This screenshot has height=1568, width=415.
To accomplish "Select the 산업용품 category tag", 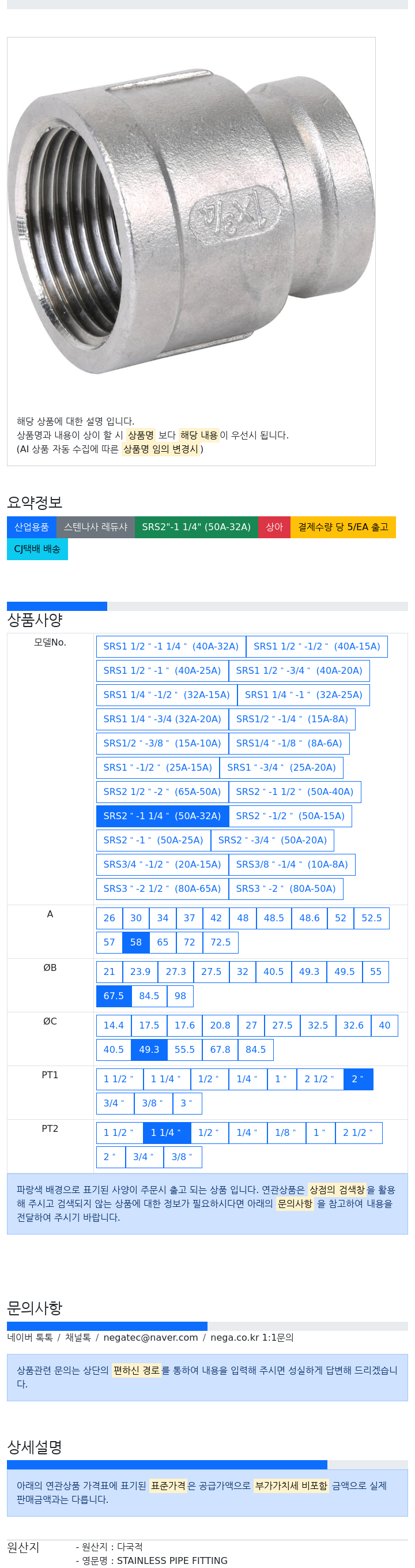I will pyautogui.click(x=32, y=527).
